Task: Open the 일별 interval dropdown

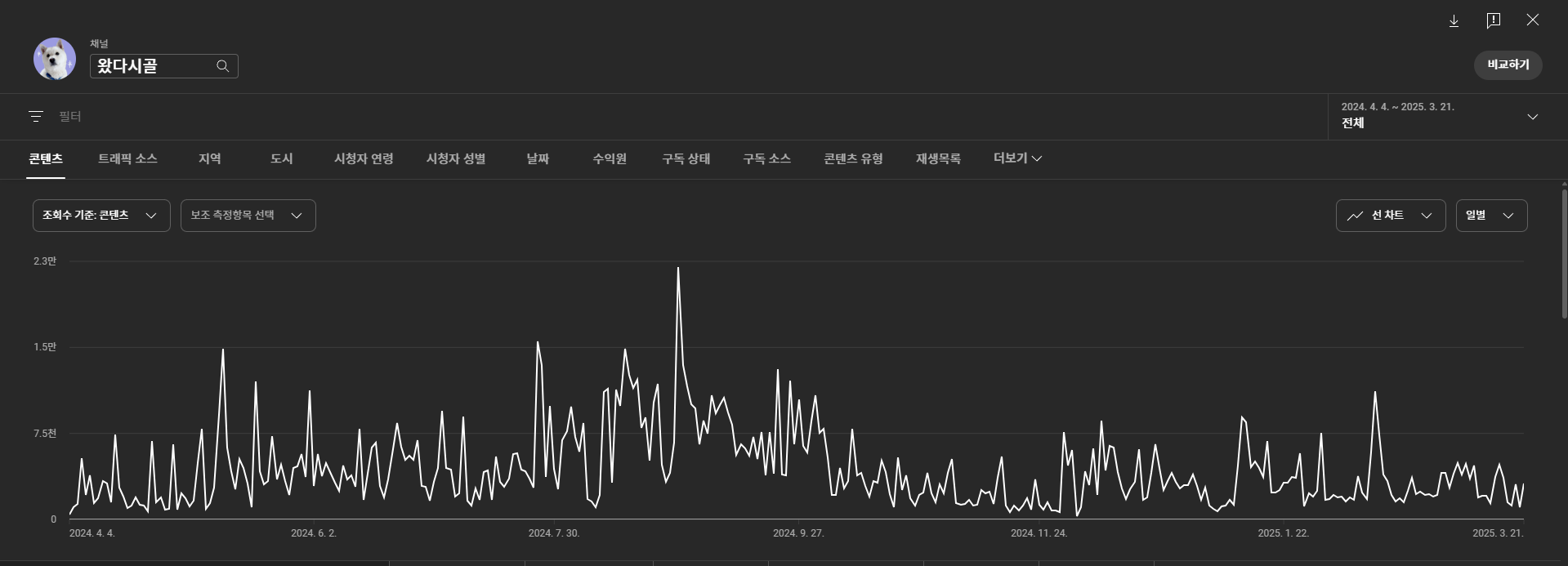Action: click(1491, 216)
